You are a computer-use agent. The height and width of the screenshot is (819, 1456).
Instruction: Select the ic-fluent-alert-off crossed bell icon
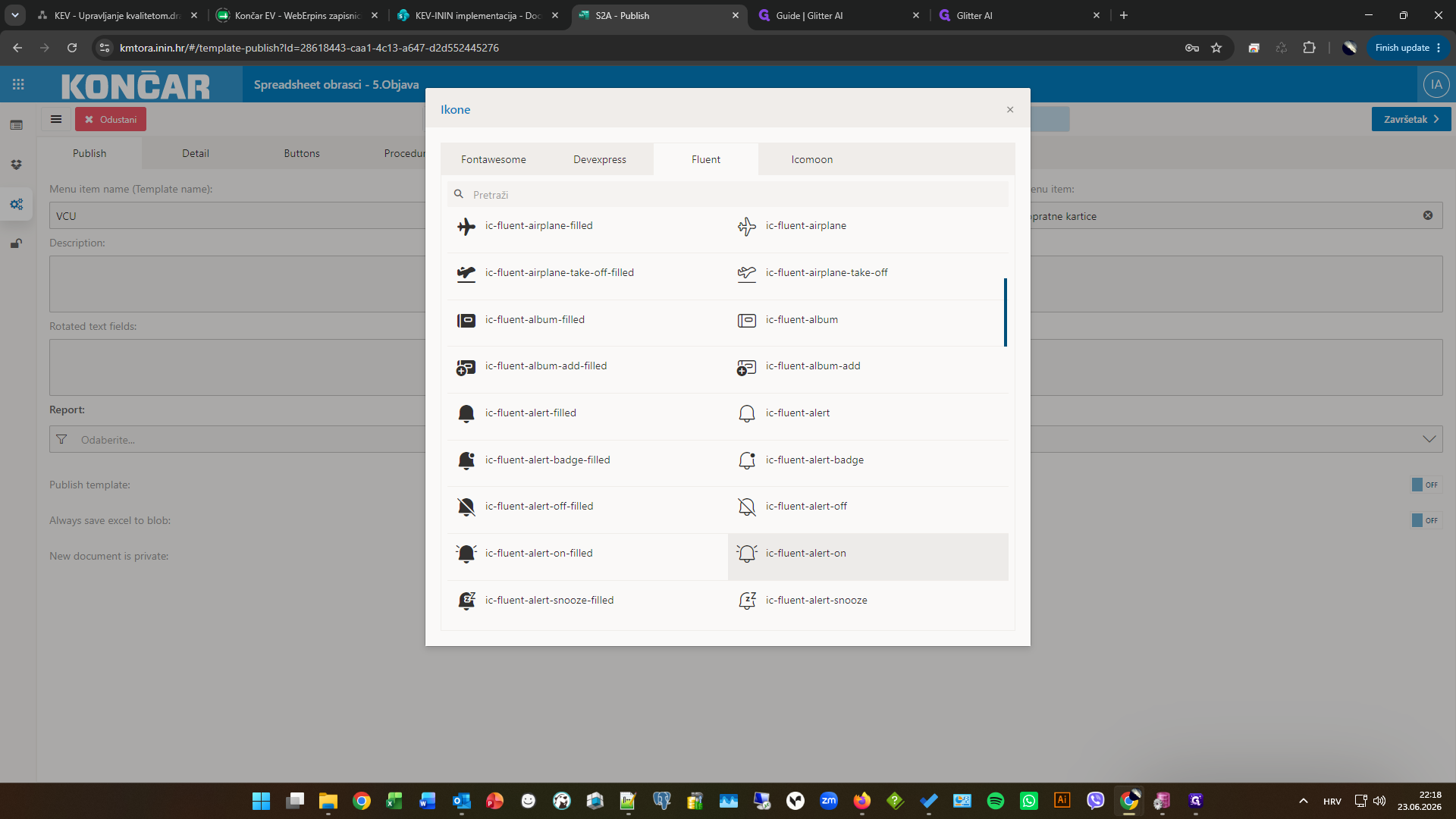click(746, 507)
